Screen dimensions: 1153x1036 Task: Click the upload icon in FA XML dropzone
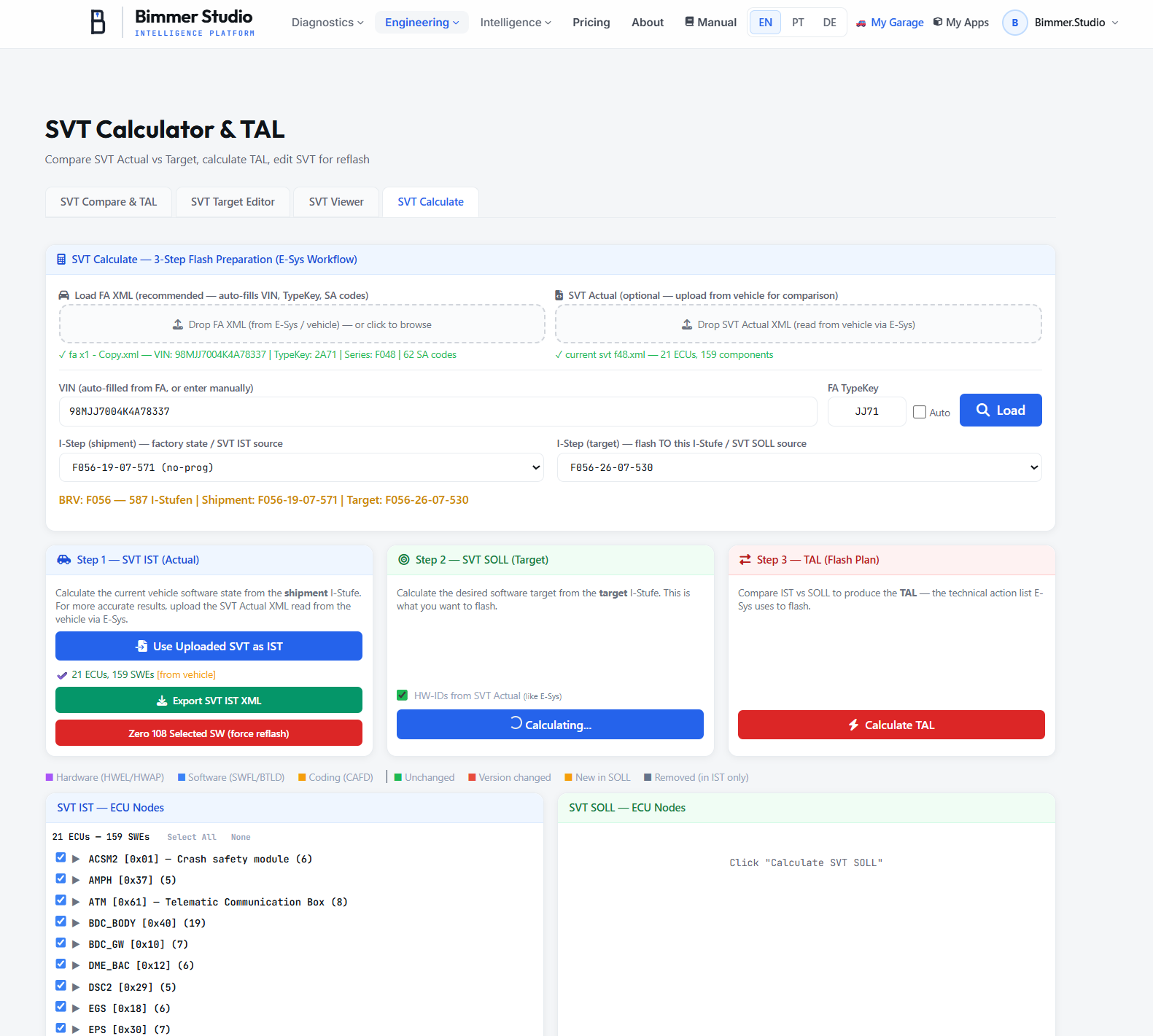click(178, 324)
